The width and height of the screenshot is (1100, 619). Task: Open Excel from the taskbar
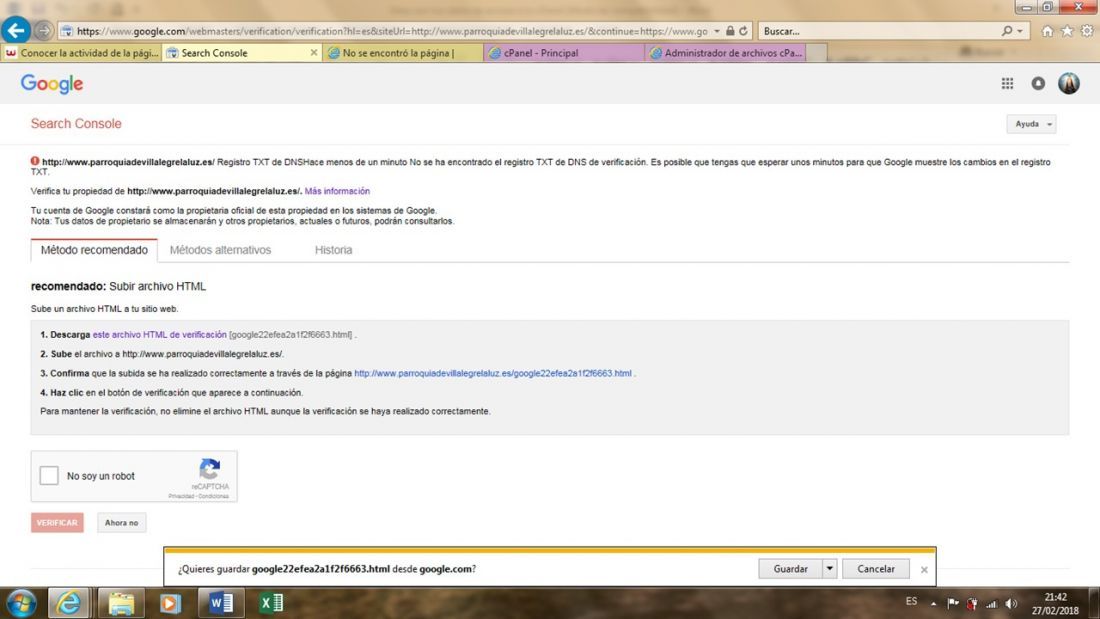coord(271,603)
